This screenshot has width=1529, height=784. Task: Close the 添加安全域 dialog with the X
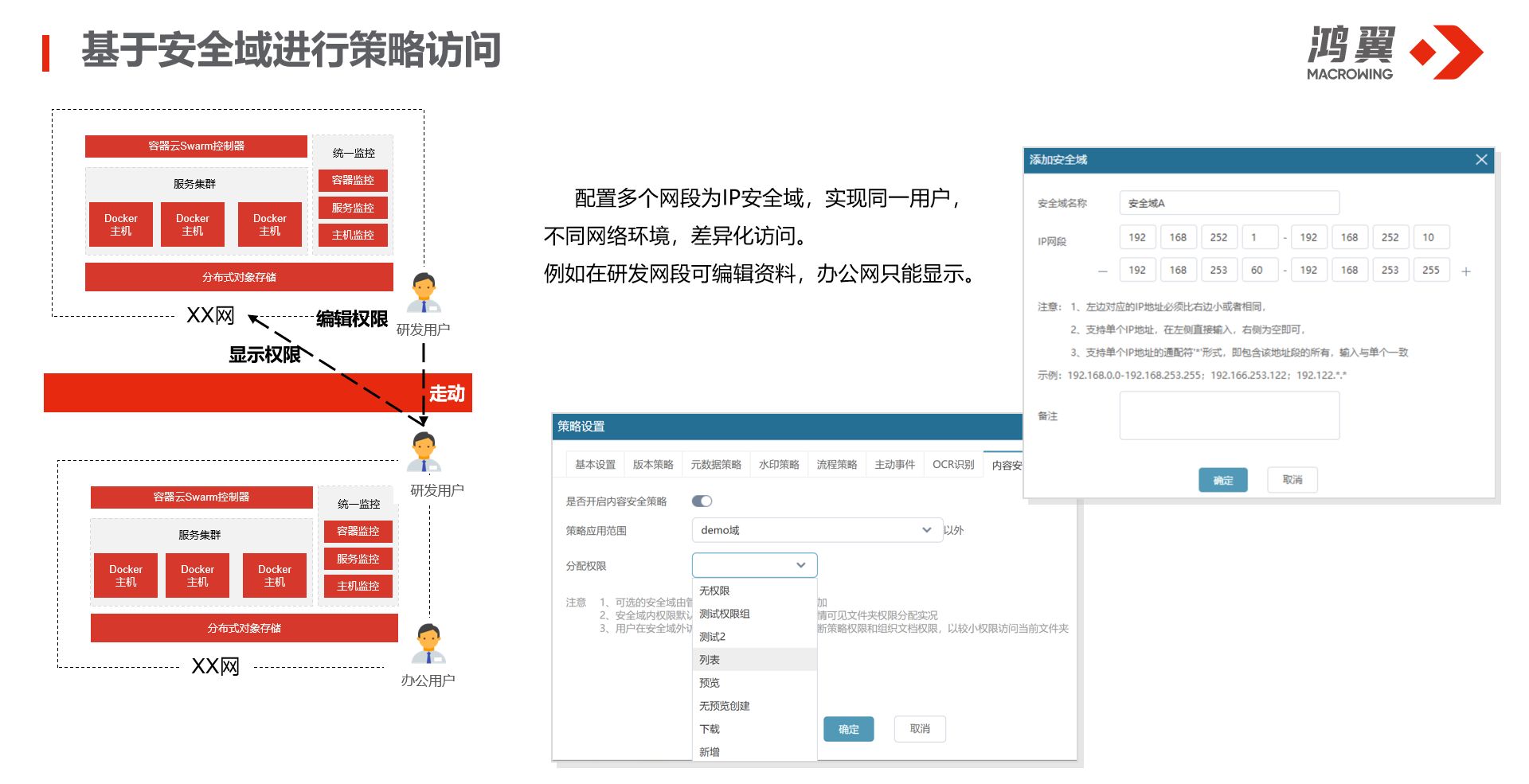point(1480,160)
